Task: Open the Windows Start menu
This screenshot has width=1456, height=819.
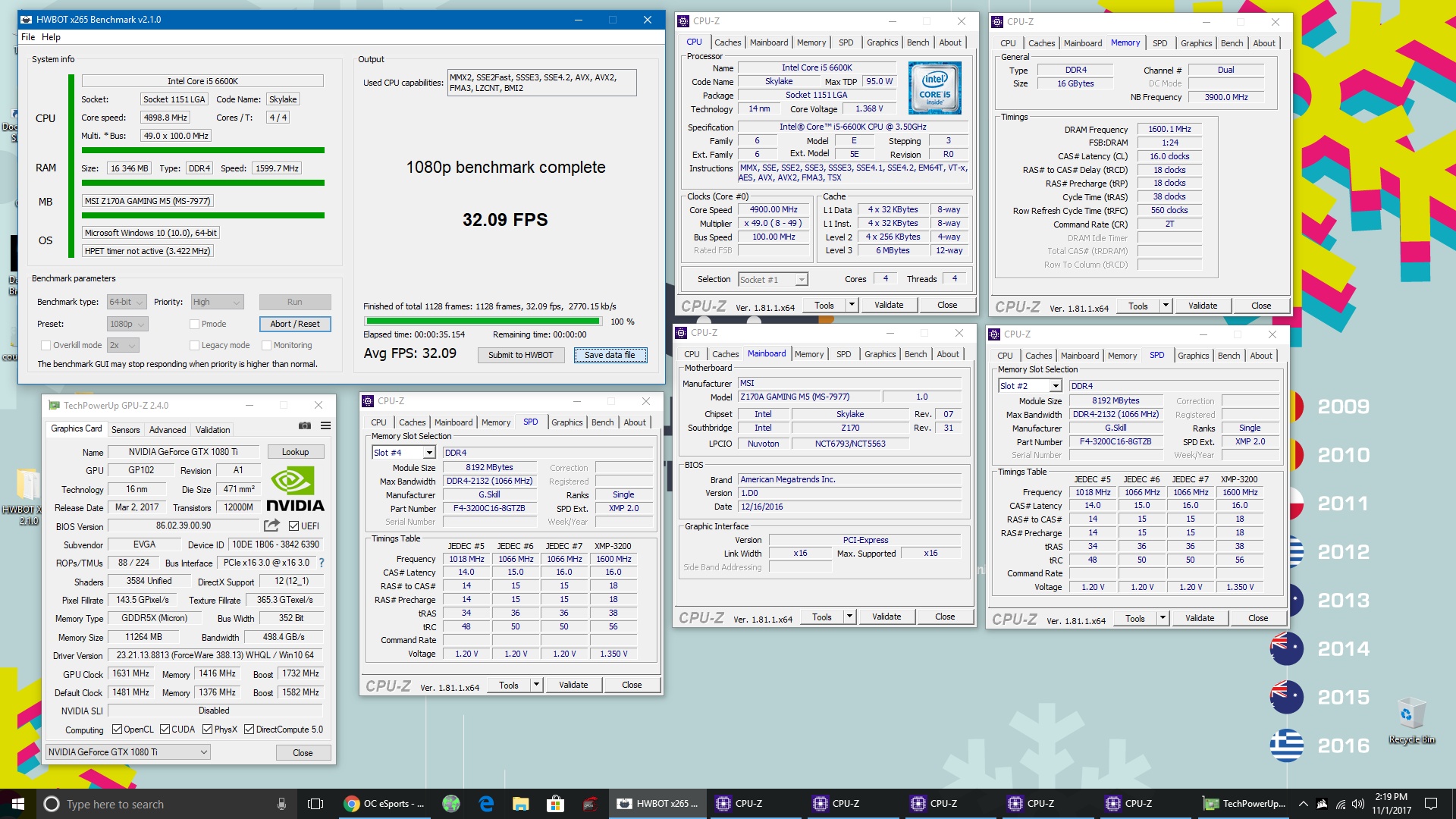Action: pyautogui.click(x=18, y=804)
